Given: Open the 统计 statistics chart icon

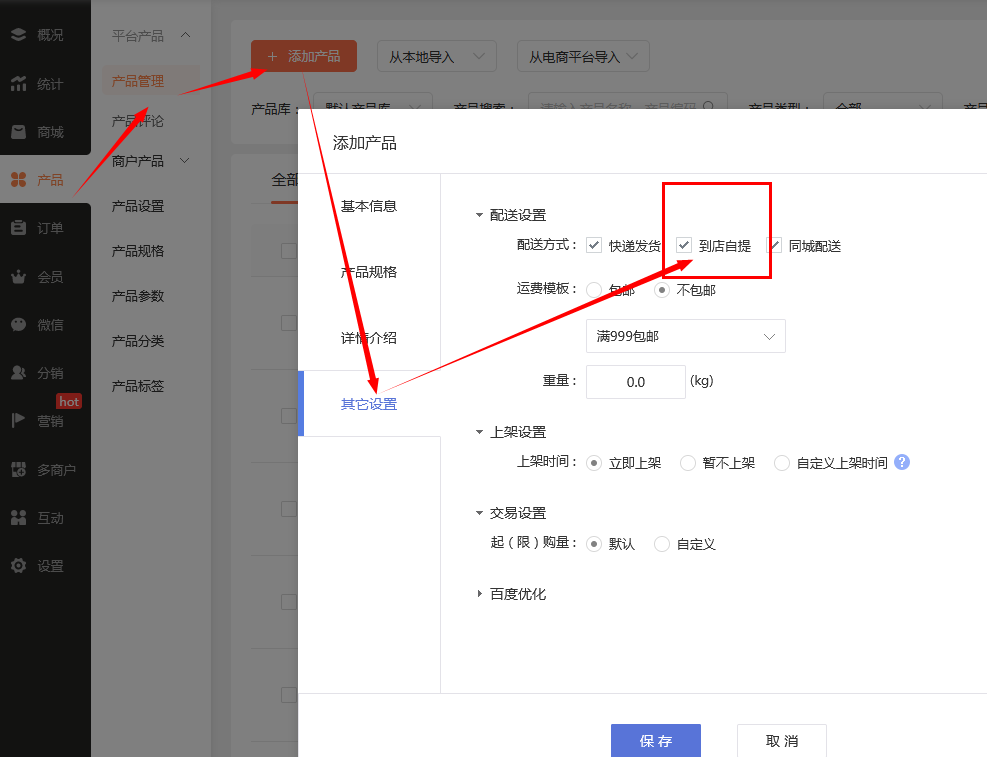Looking at the screenshot, I should [x=18, y=84].
